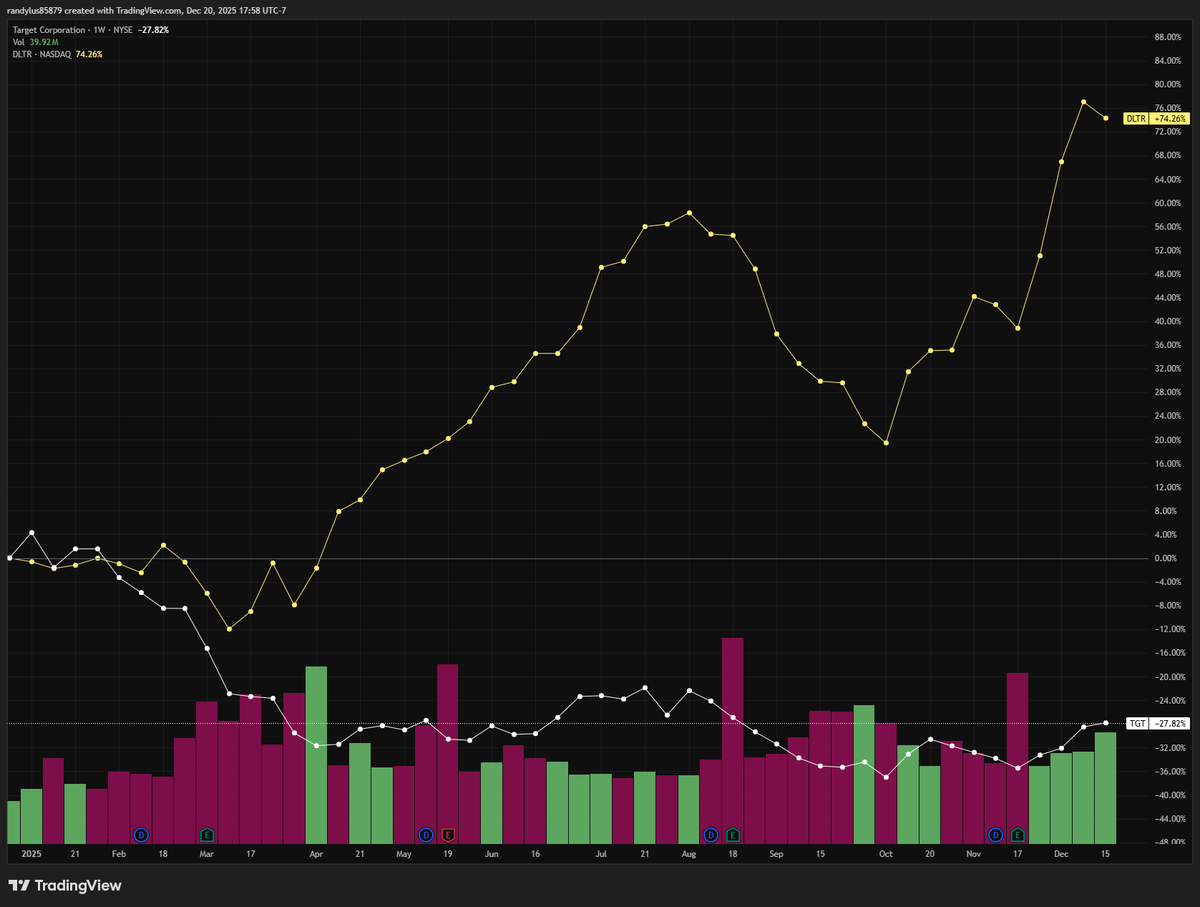Click the Feb time axis label
This screenshot has width=1200, height=907.
(x=119, y=855)
